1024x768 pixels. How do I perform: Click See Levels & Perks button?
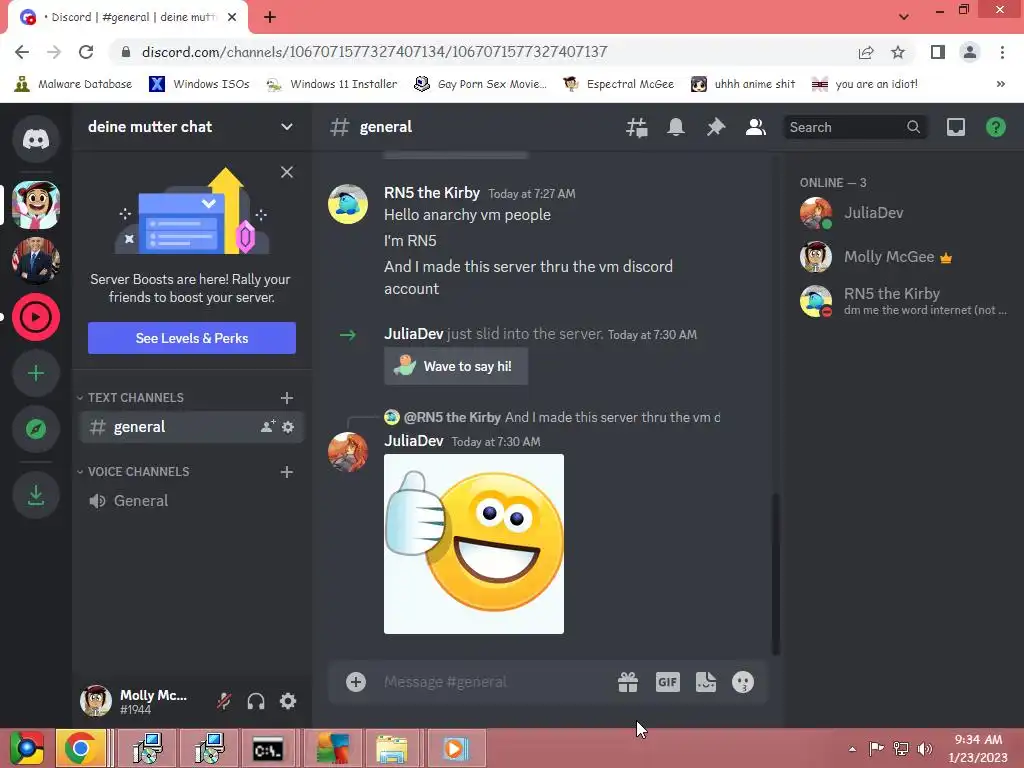point(191,338)
